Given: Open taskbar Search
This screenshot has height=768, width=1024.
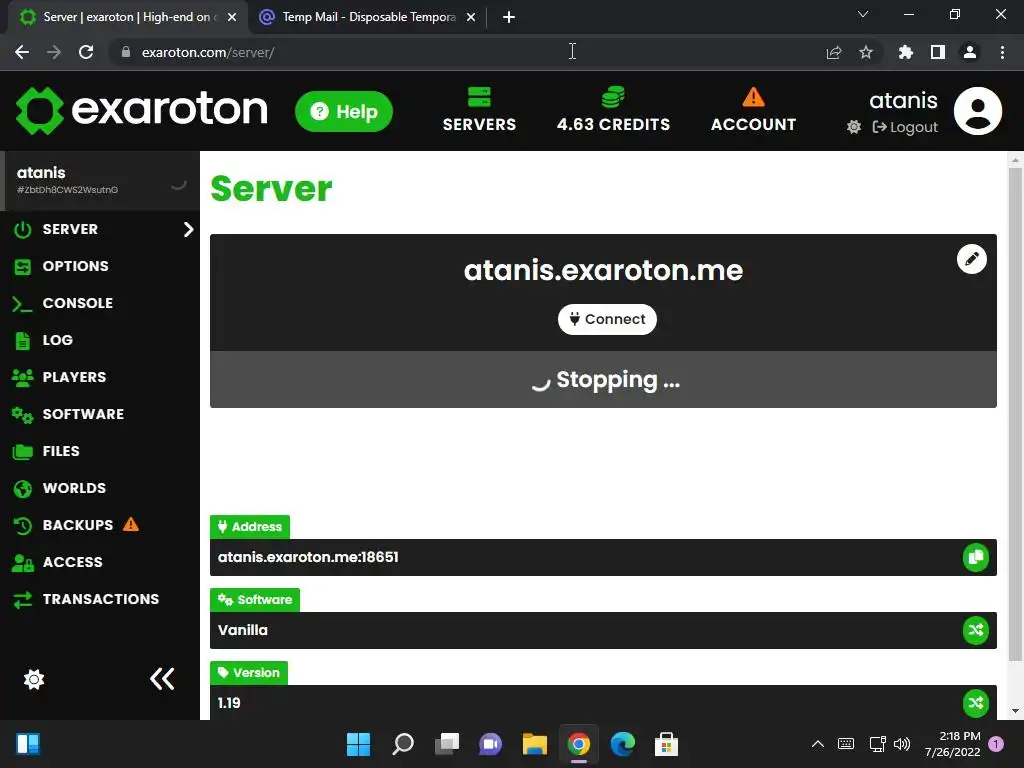Looking at the screenshot, I should [403, 744].
